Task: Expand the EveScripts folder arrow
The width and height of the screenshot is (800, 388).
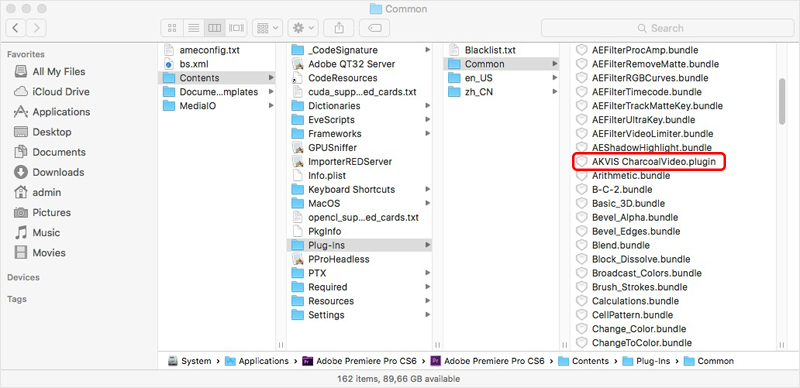Action: pos(427,119)
